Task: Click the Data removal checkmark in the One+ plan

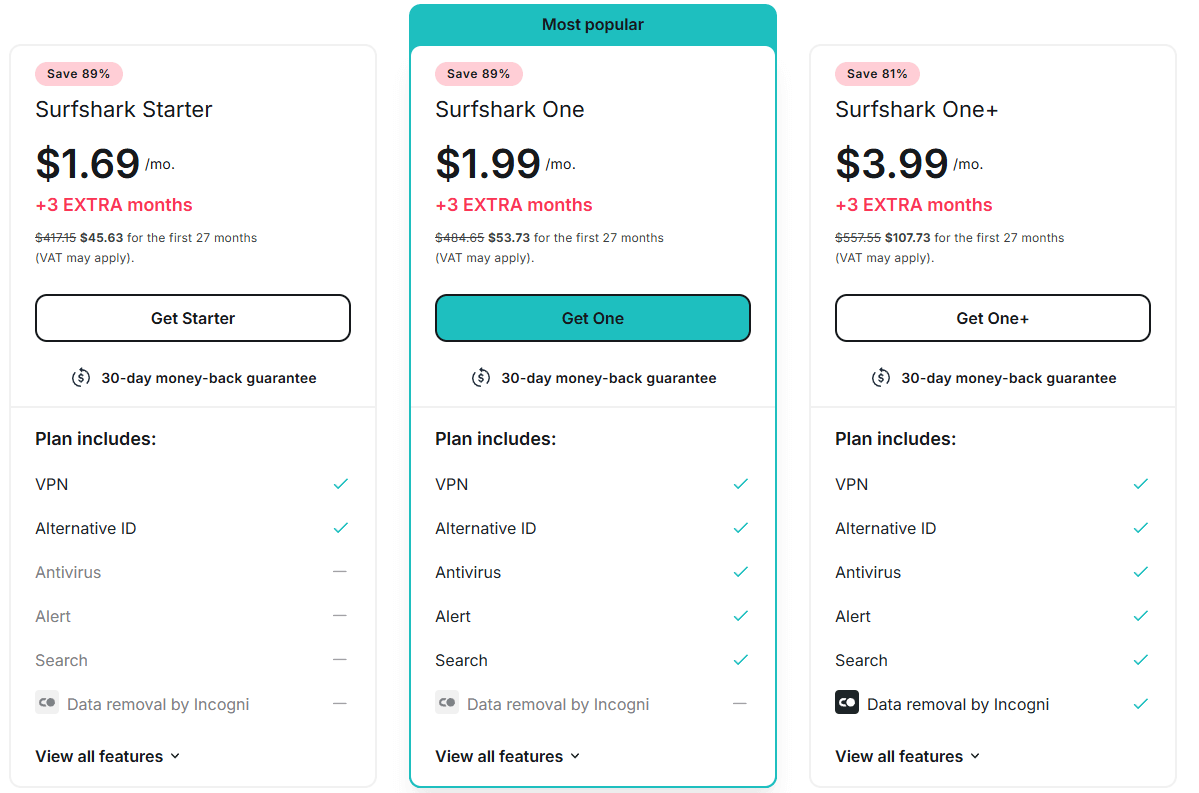Action: pos(1140,704)
